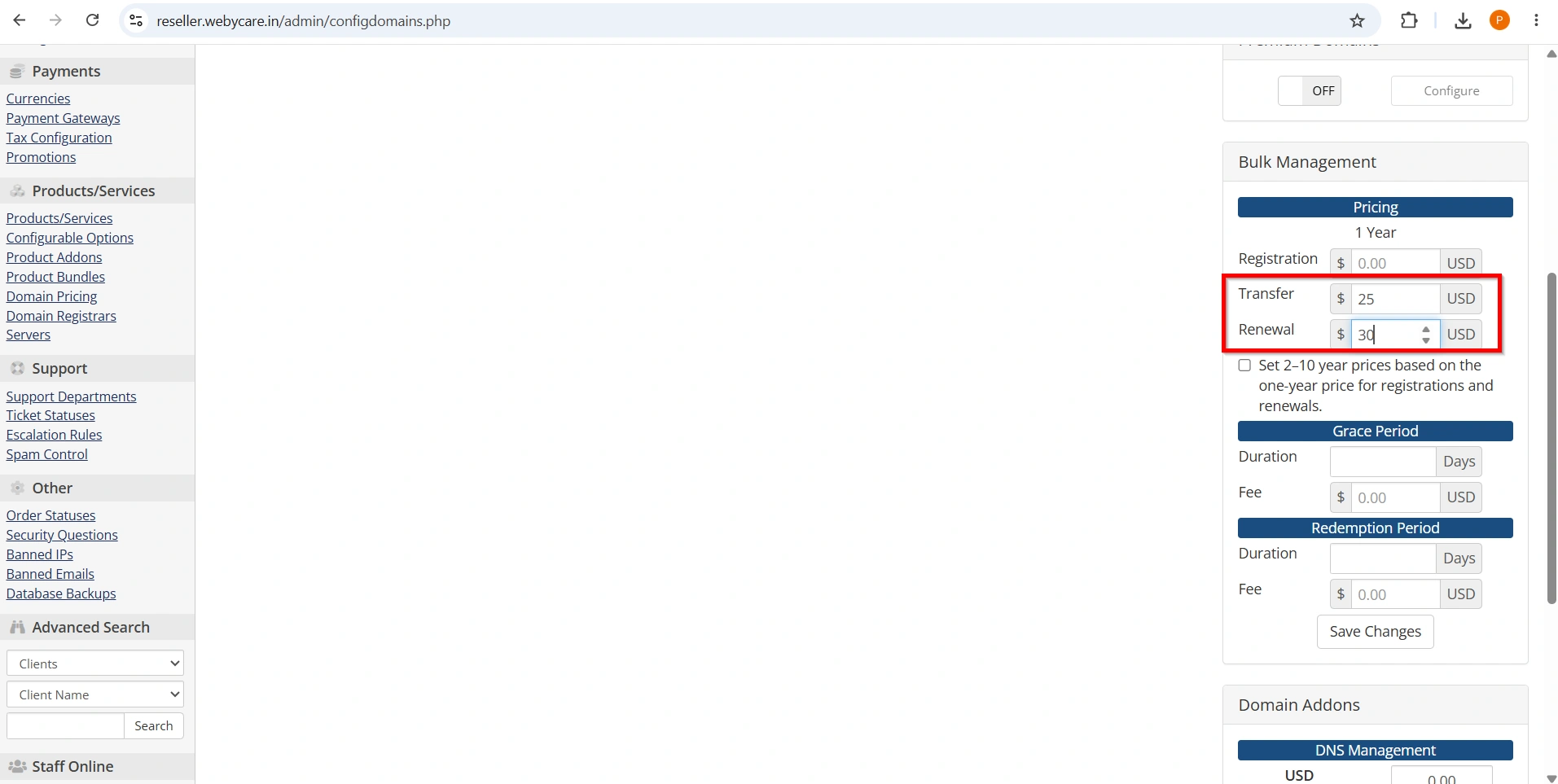The width and height of the screenshot is (1558, 784).
Task: Click the Advanced Search binoculars icon
Action: click(x=17, y=628)
